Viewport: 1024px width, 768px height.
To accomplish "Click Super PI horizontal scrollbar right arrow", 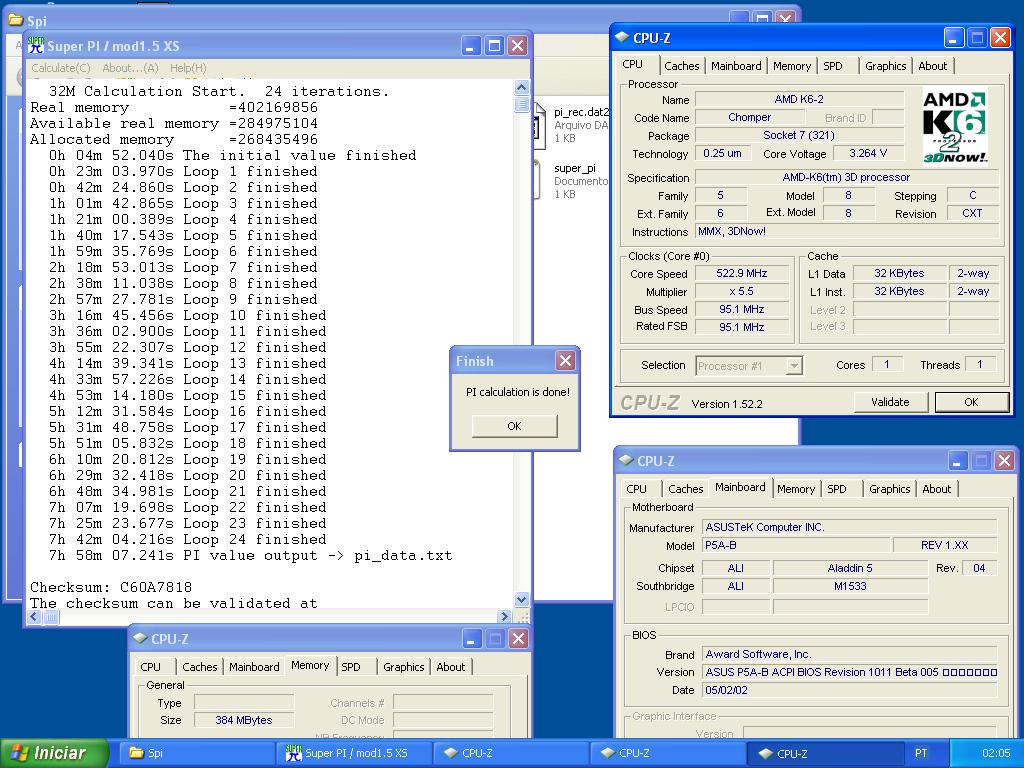I will 503,616.
